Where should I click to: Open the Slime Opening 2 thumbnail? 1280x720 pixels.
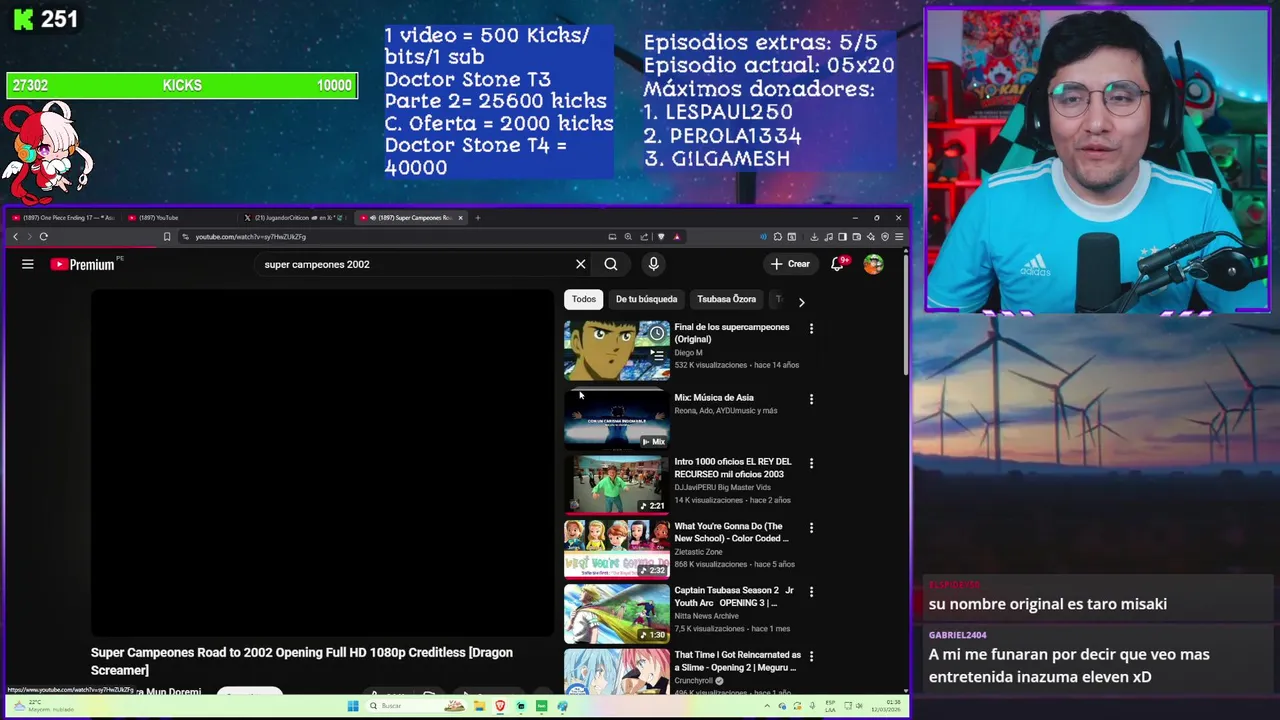[617, 671]
